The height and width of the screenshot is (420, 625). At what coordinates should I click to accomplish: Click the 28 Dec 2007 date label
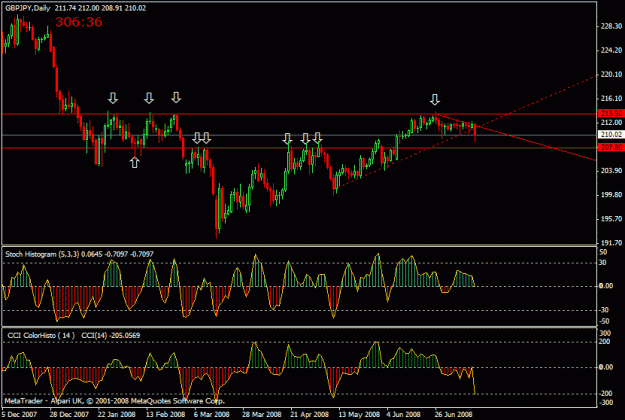pyautogui.click(x=69, y=414)
